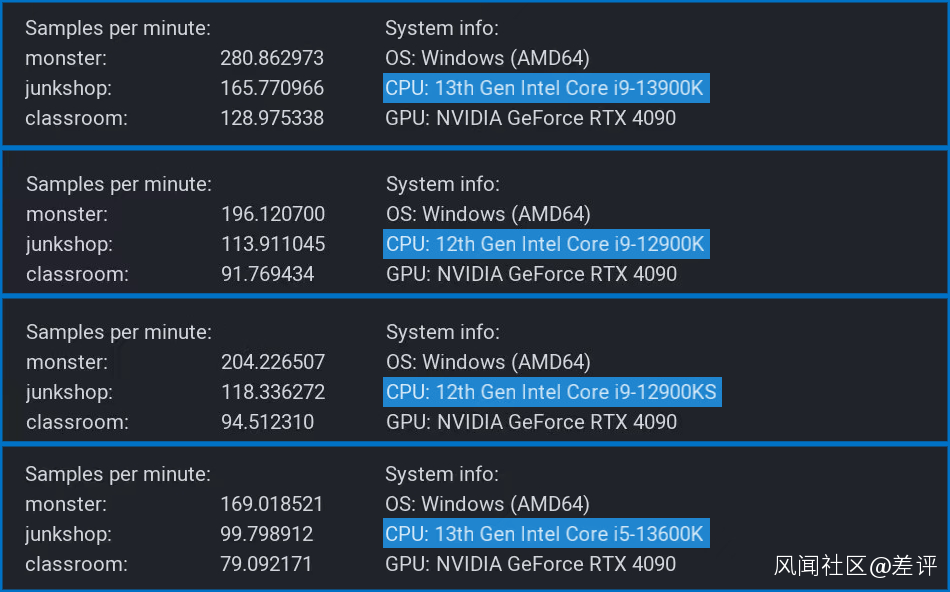The width and height of the screenshot is (950, 592).
Task: Select the highlighted Core i5-13600K CPU line
Action: click(x=545, y=534)
